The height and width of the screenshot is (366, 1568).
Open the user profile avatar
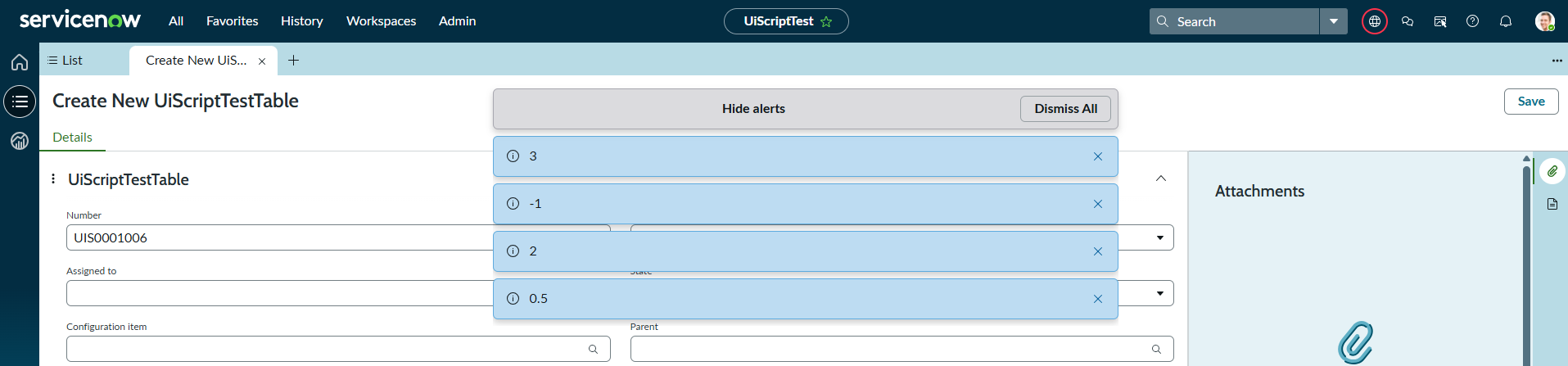coord(1545,21)
